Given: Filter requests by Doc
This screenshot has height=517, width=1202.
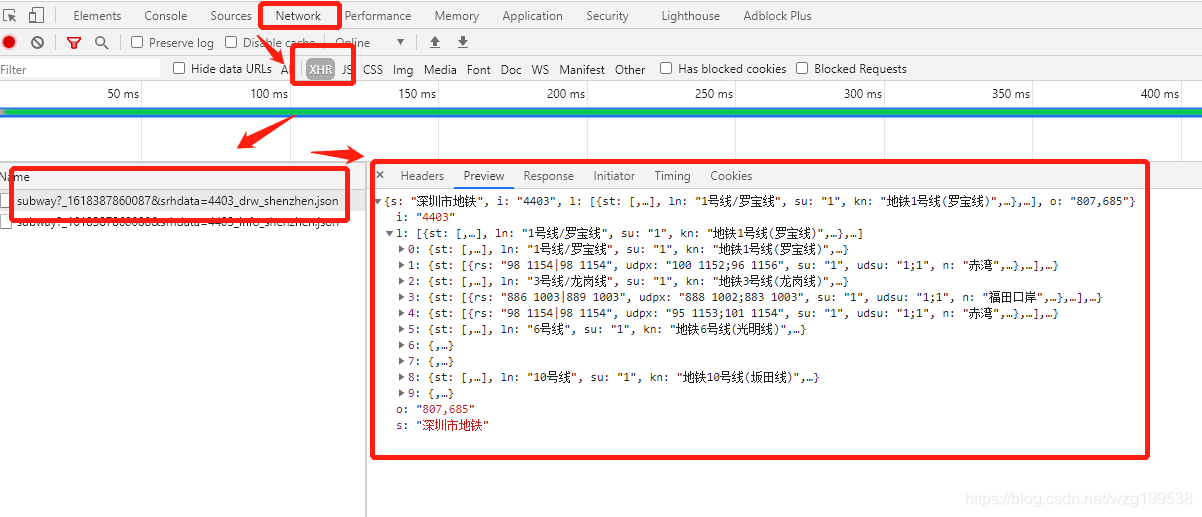Looking at the screenshot, I should click(x=511, y=69).
